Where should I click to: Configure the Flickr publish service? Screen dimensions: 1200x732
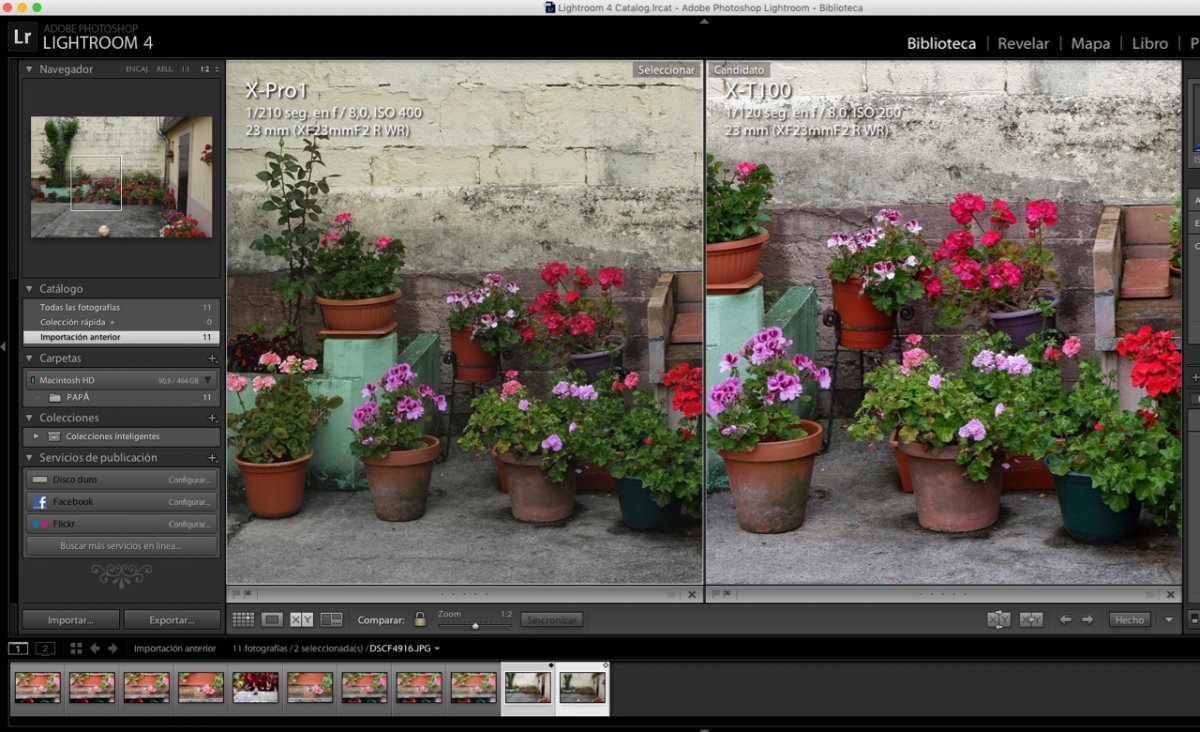pyautogui.click(x=188, y=524)
